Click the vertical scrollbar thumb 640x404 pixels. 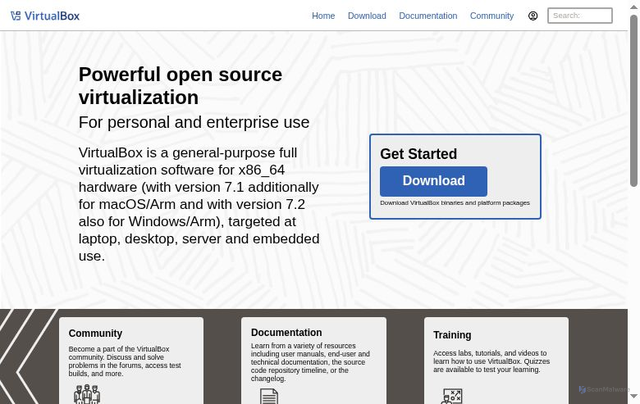click(x=633, y=100)
